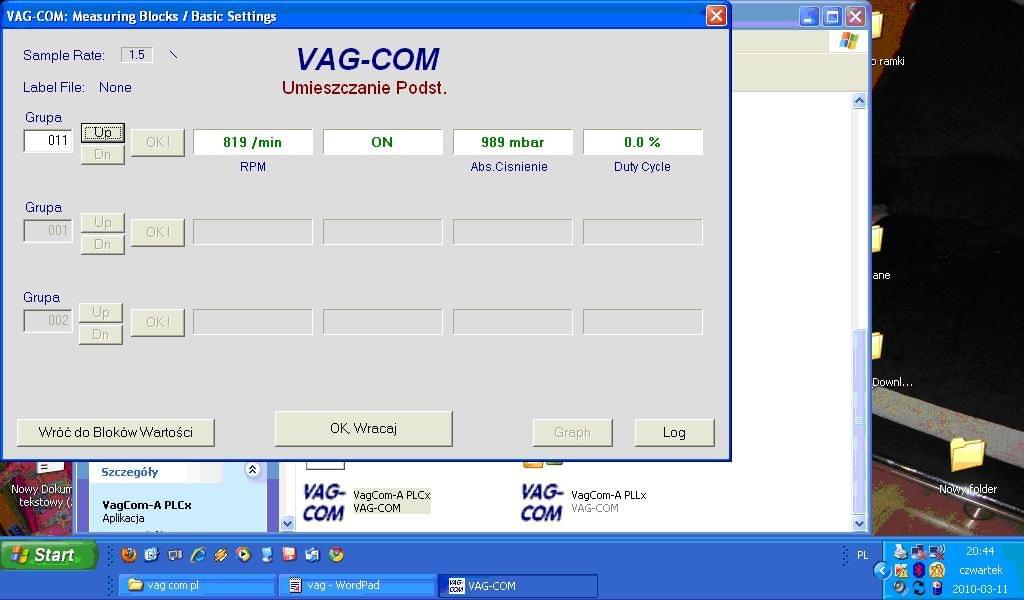Click Explorer's file list scrollbar up arrow
Screen dimensions: 1024x600
(x=859, y=101)
